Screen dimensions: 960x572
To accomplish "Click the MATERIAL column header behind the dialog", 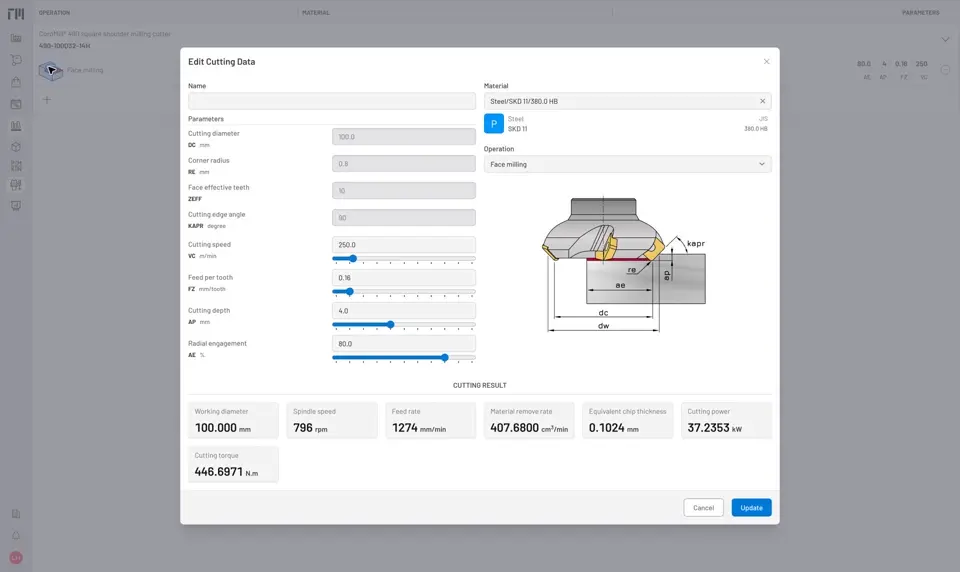I will click(316, 12).
